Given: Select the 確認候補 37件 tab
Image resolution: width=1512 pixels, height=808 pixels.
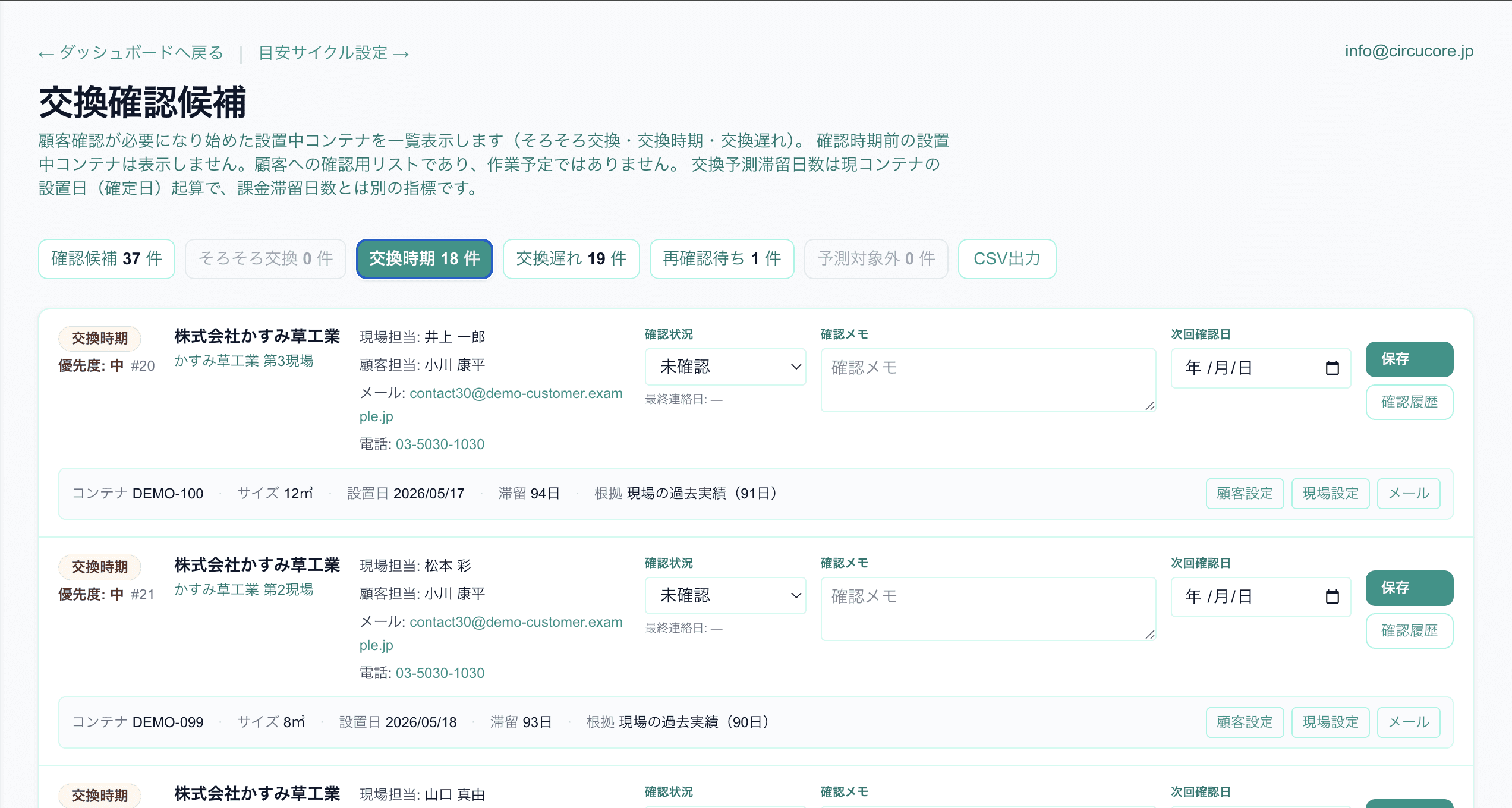Looking at the screenshot, I should [106, 258].
